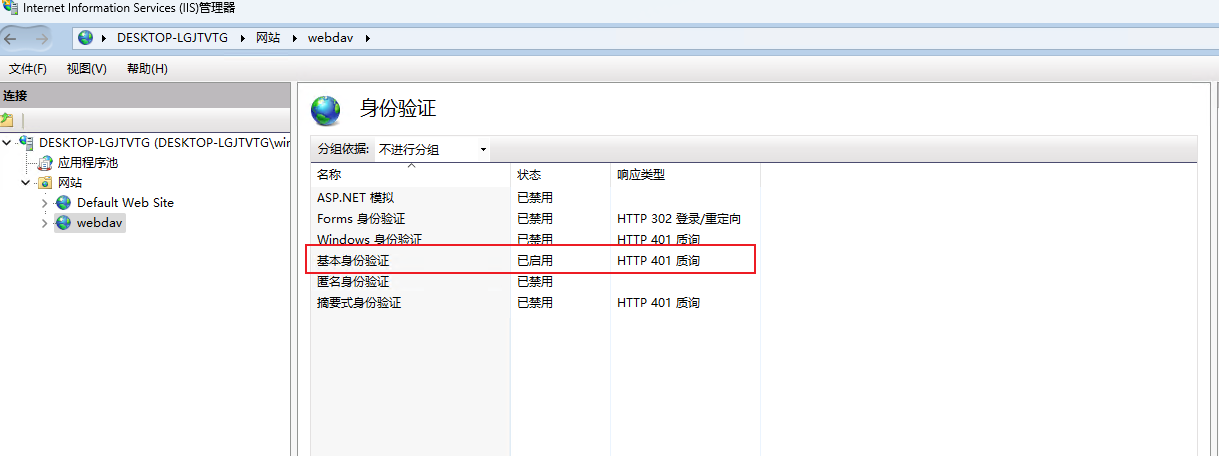Open the 视图(V) menu
Screen dimensions: 1219x456
(x=87, y=69)
